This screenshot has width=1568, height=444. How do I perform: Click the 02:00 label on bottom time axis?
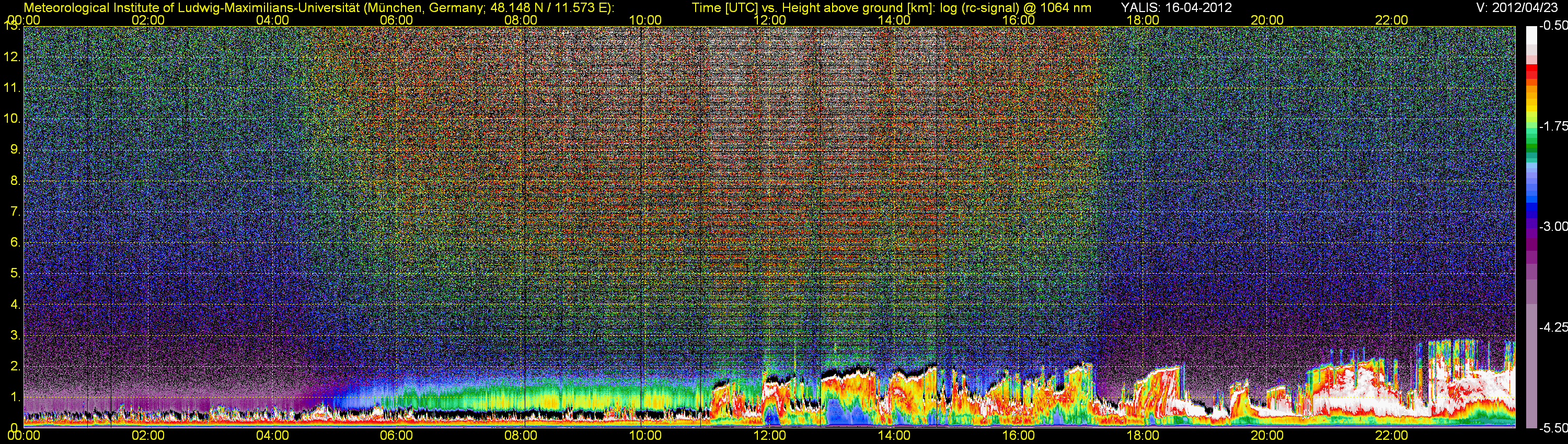tap(148, 436)
